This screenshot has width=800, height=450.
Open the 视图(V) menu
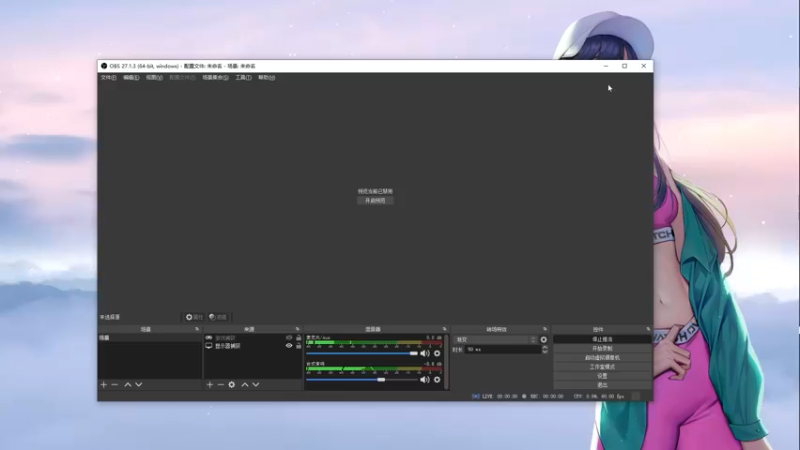154,78
